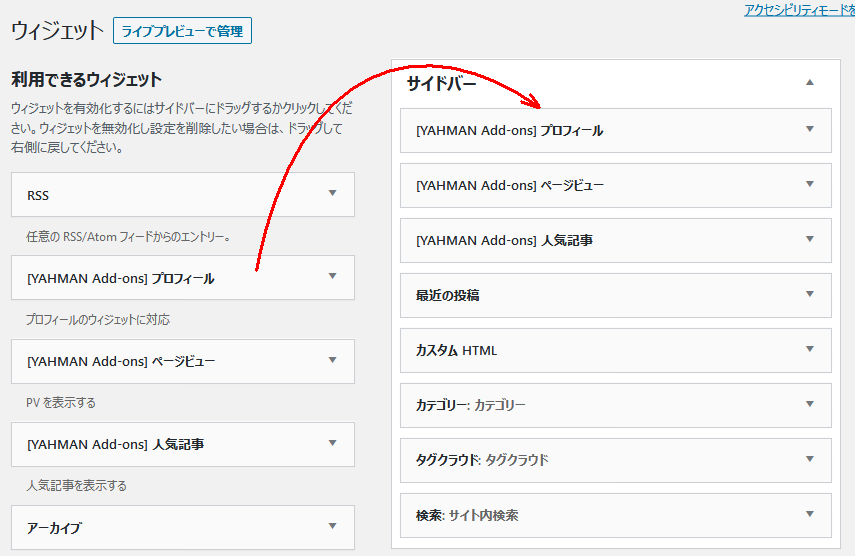Collapse the サイドバー panel with the up arrow
This screenshot has height=556, width=855.
click(810, 82)
